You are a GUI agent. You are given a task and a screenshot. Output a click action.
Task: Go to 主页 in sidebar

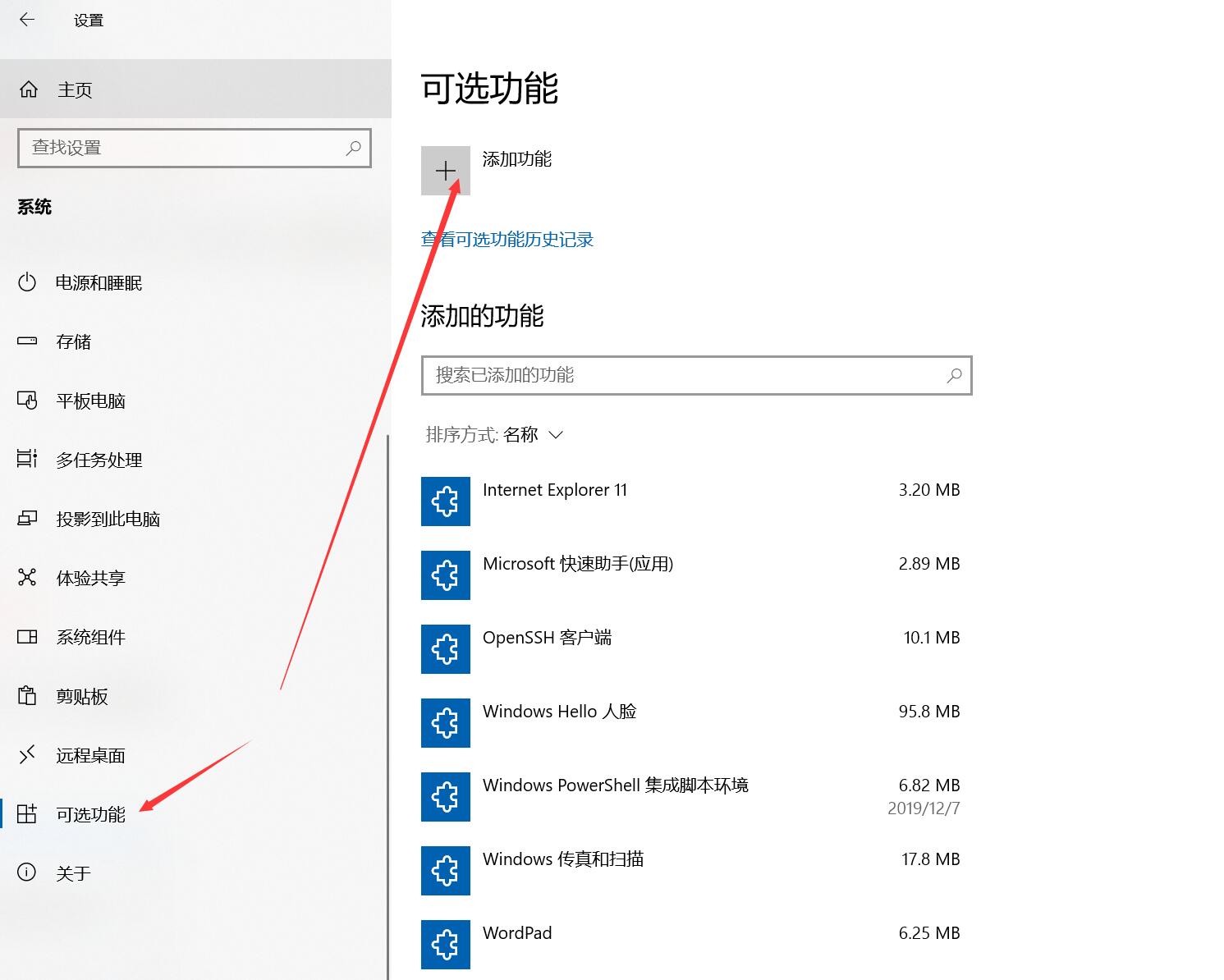point(195,89)
